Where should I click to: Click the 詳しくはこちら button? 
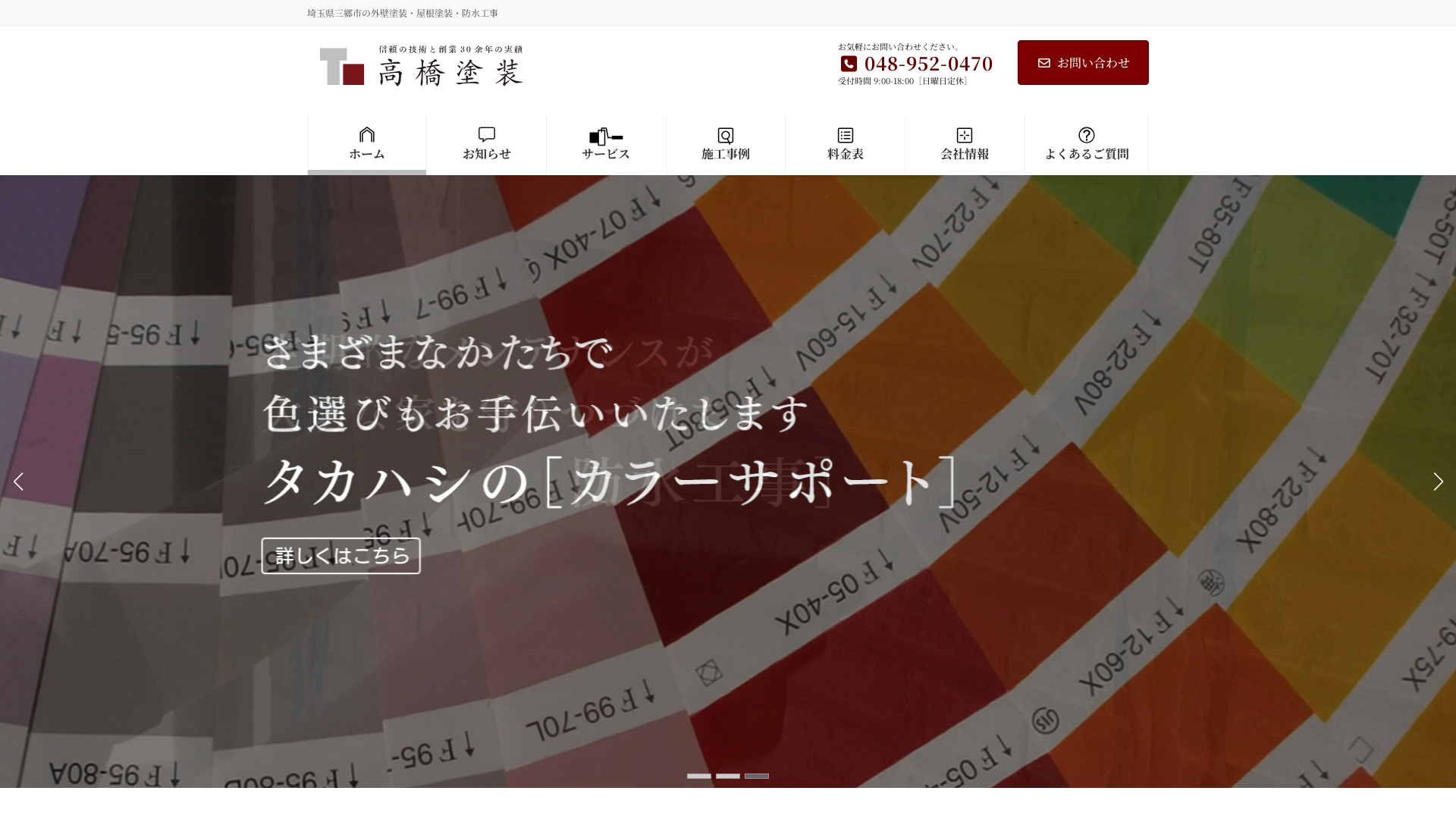[341, 556]
